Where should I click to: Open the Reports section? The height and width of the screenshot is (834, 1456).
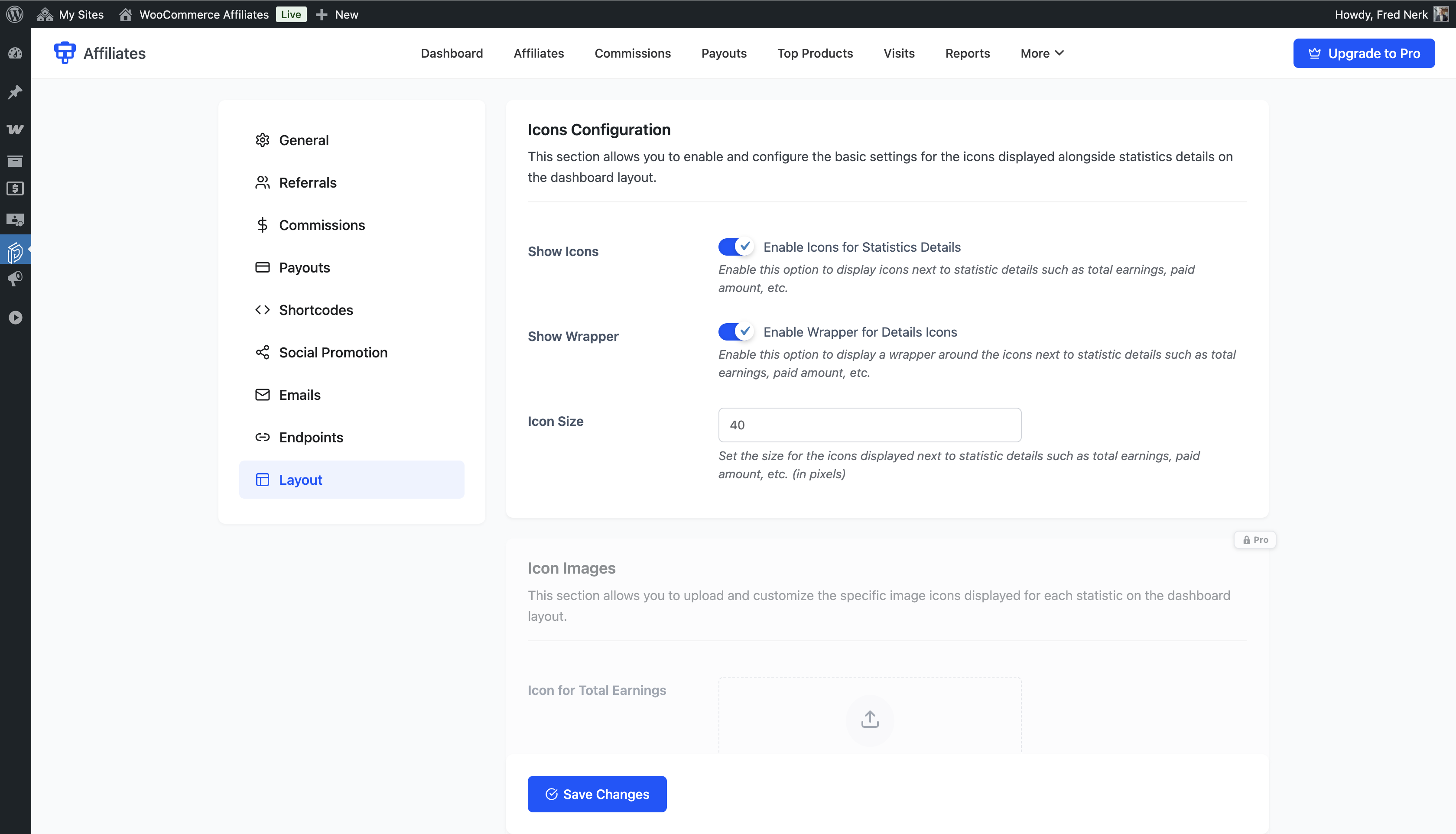pos(967,53)
